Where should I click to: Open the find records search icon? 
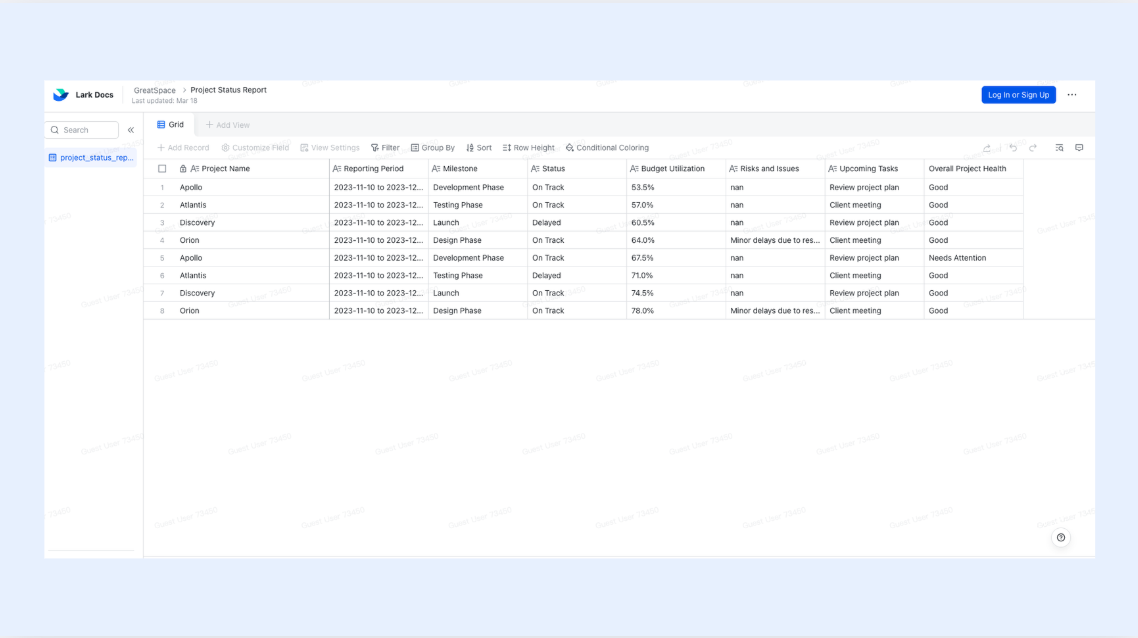[1060, 148]
